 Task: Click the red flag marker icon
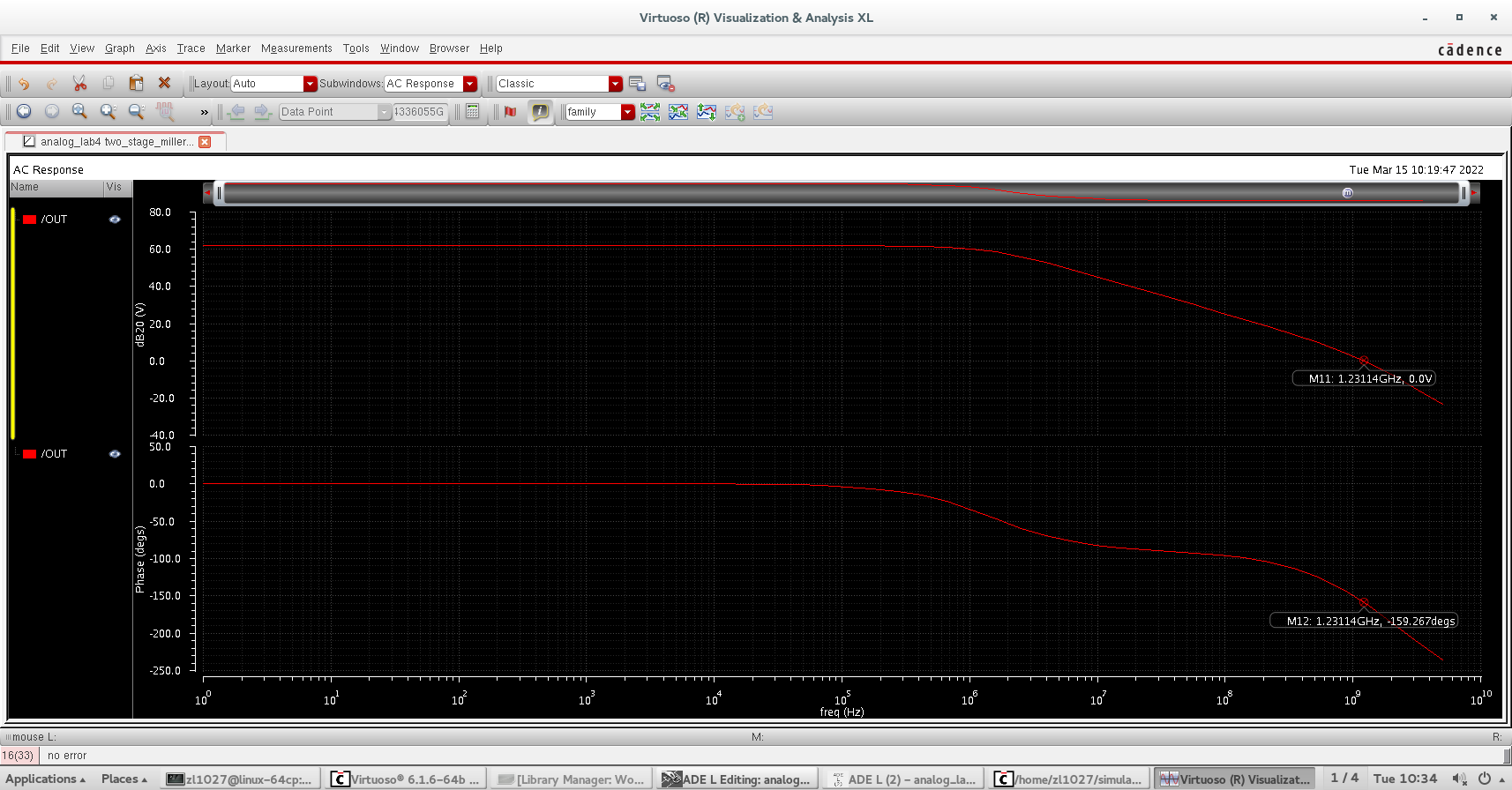510,112
